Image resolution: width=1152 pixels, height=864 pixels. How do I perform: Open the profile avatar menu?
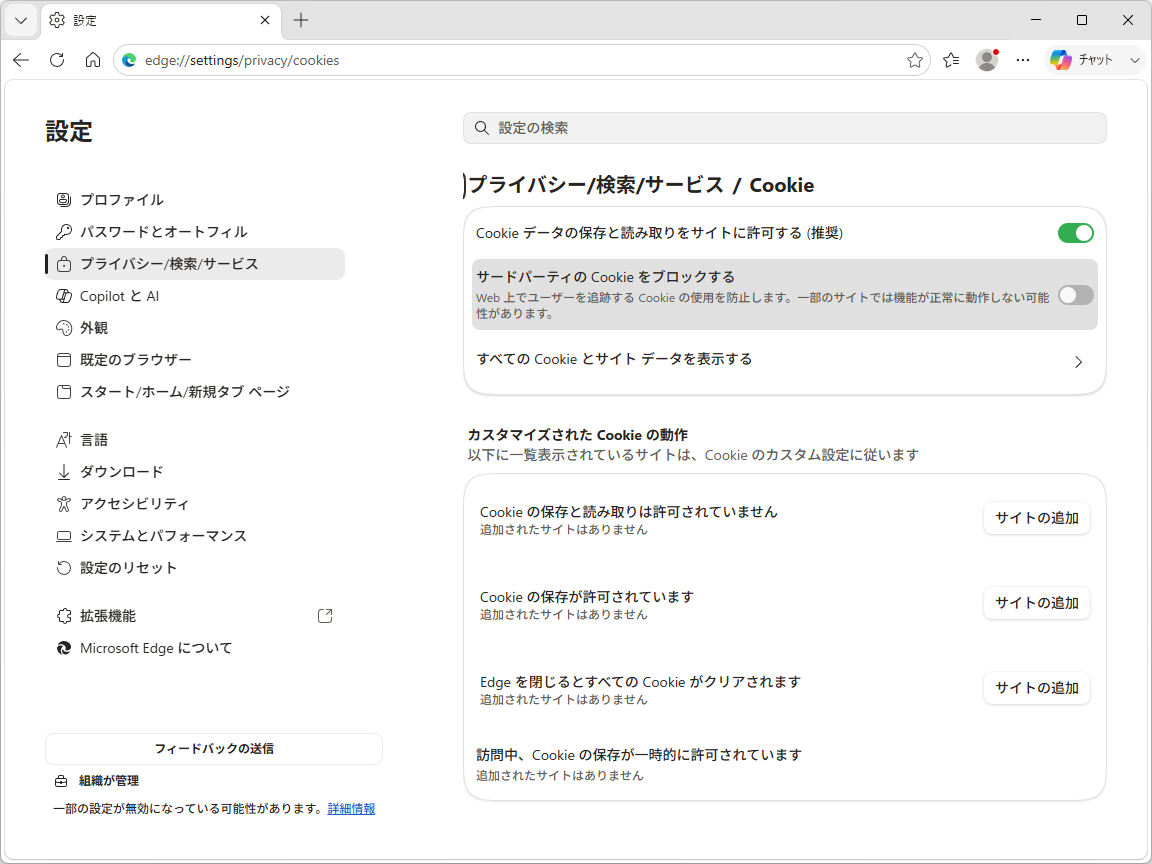pyautogui.click(x=987, y=60)
